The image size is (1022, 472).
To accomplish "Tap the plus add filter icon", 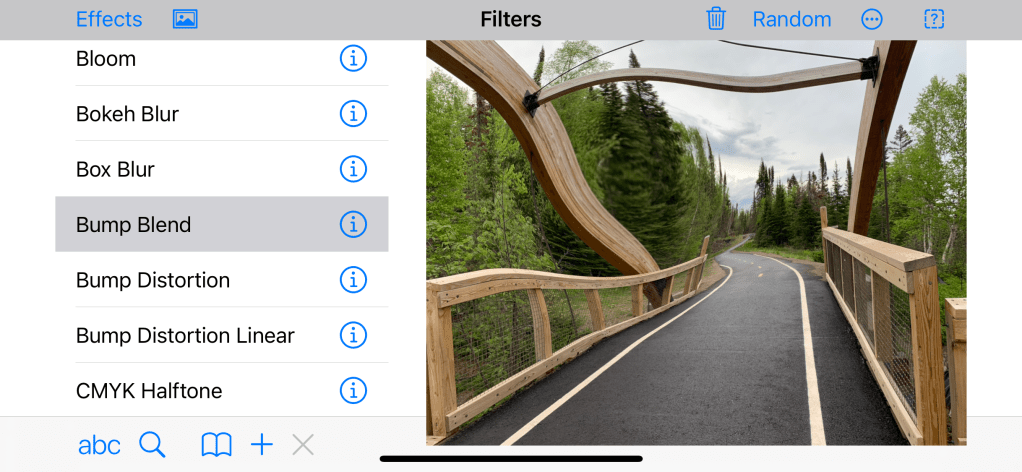I will (x=261, y=445).
